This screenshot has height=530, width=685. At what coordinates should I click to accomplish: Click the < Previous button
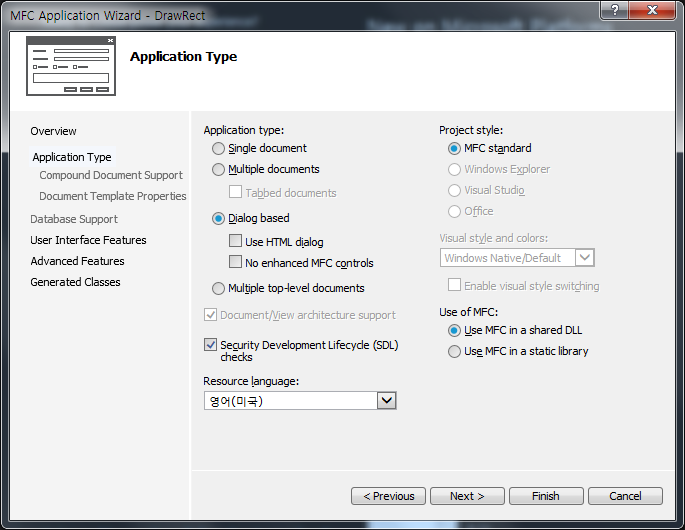click(x=388, y=496)
